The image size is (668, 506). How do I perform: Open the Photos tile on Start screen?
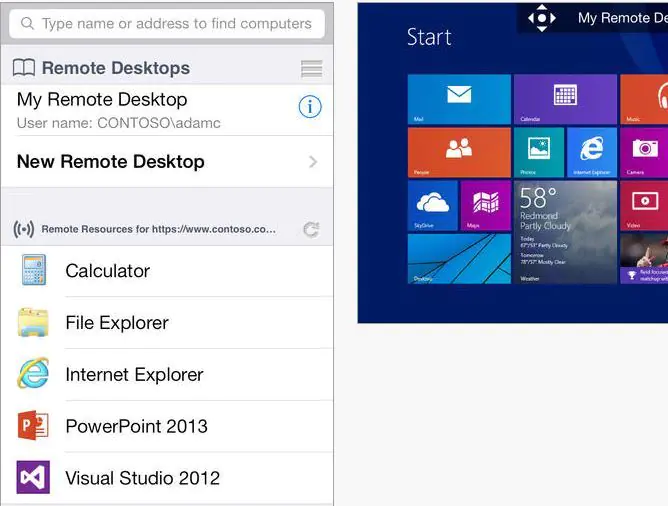539,152
